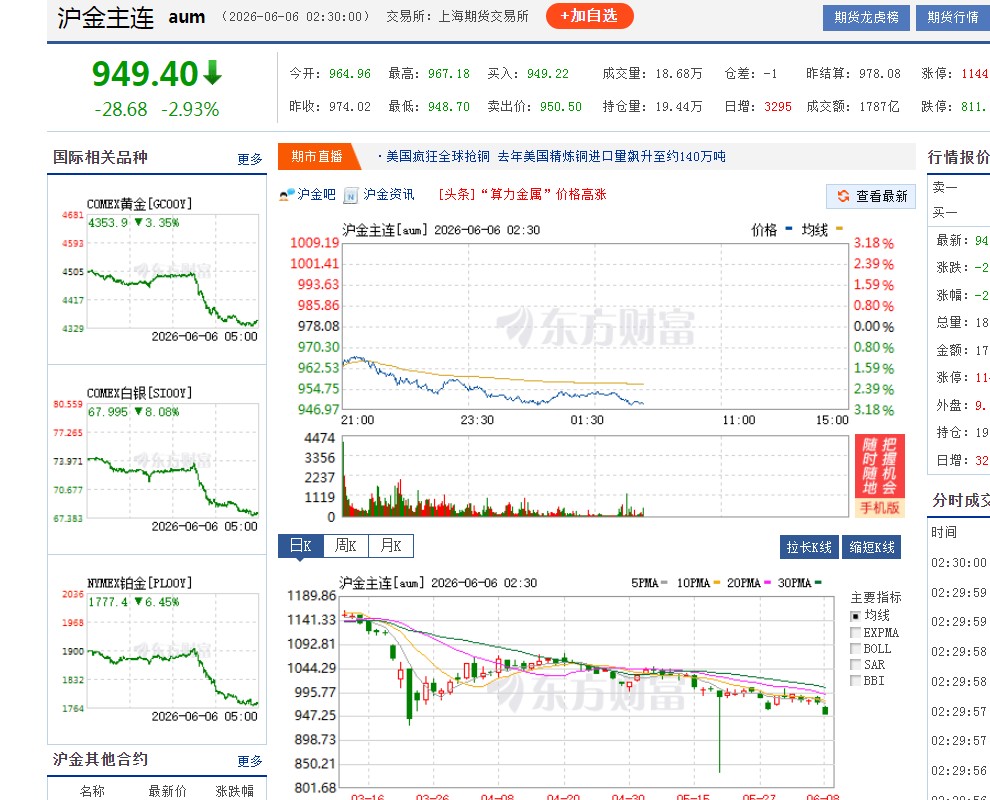Click the 5PMA grey legend marker

coord(664,583)
